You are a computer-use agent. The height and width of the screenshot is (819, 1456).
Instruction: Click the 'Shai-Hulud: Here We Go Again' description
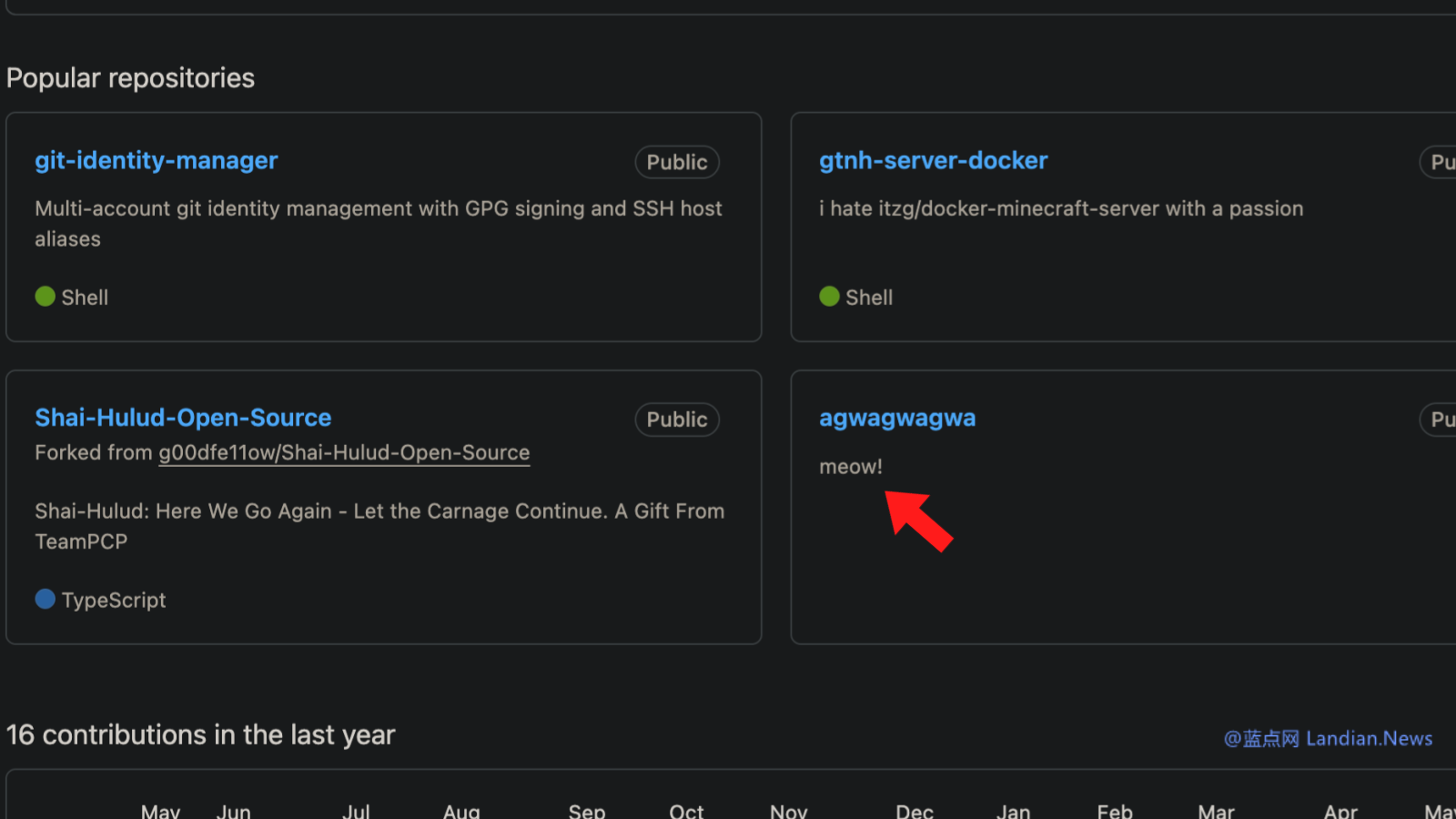(x=379, y=526)
